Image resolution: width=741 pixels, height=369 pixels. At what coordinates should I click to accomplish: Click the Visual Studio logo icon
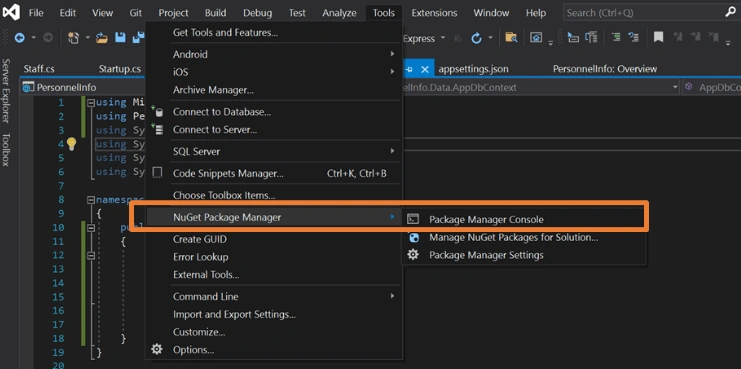[x=11, y=12]
